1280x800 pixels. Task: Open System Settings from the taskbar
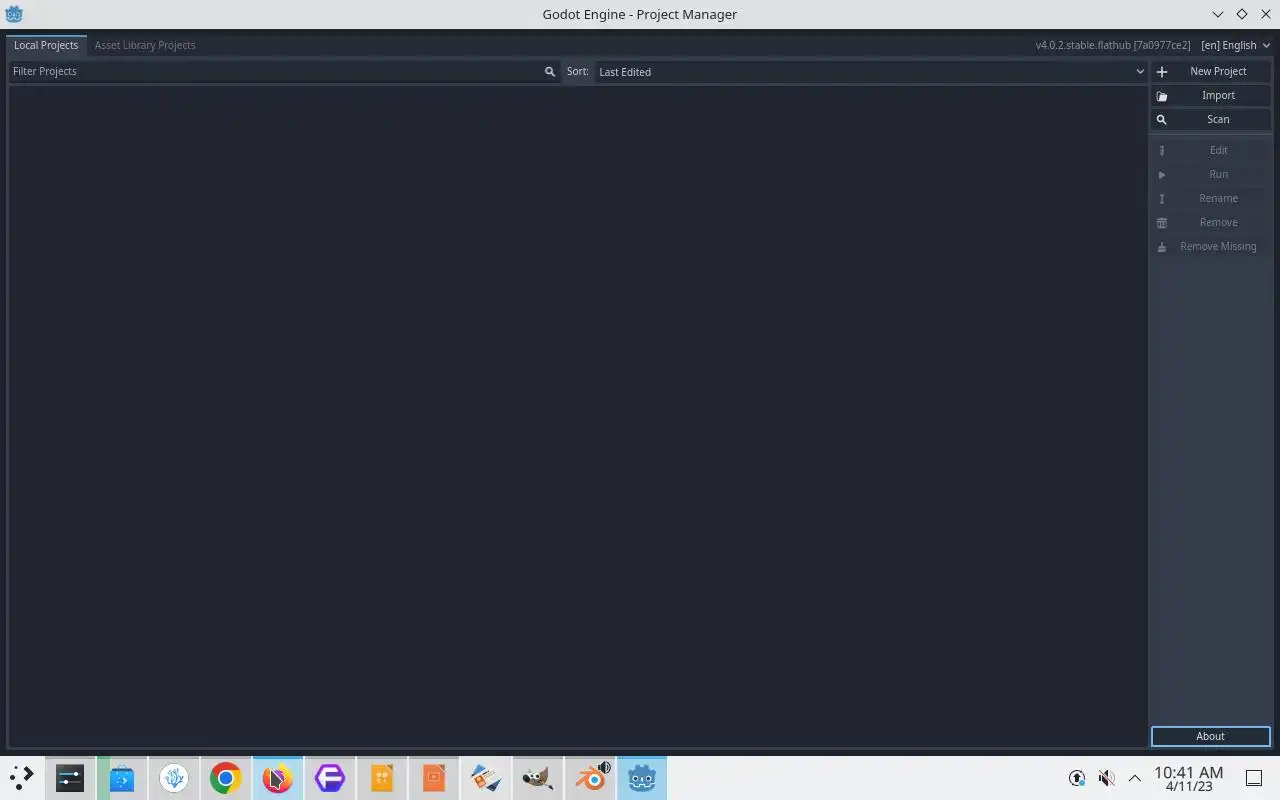(70, 778)
